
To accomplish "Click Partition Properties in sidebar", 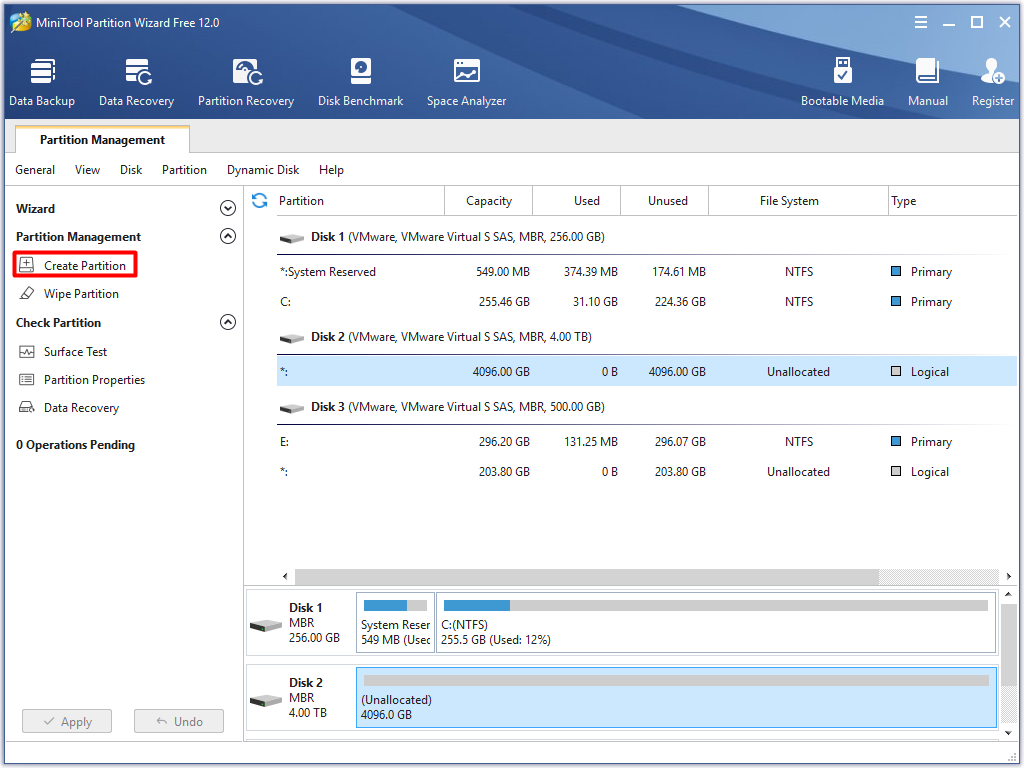I will [94, 380].
